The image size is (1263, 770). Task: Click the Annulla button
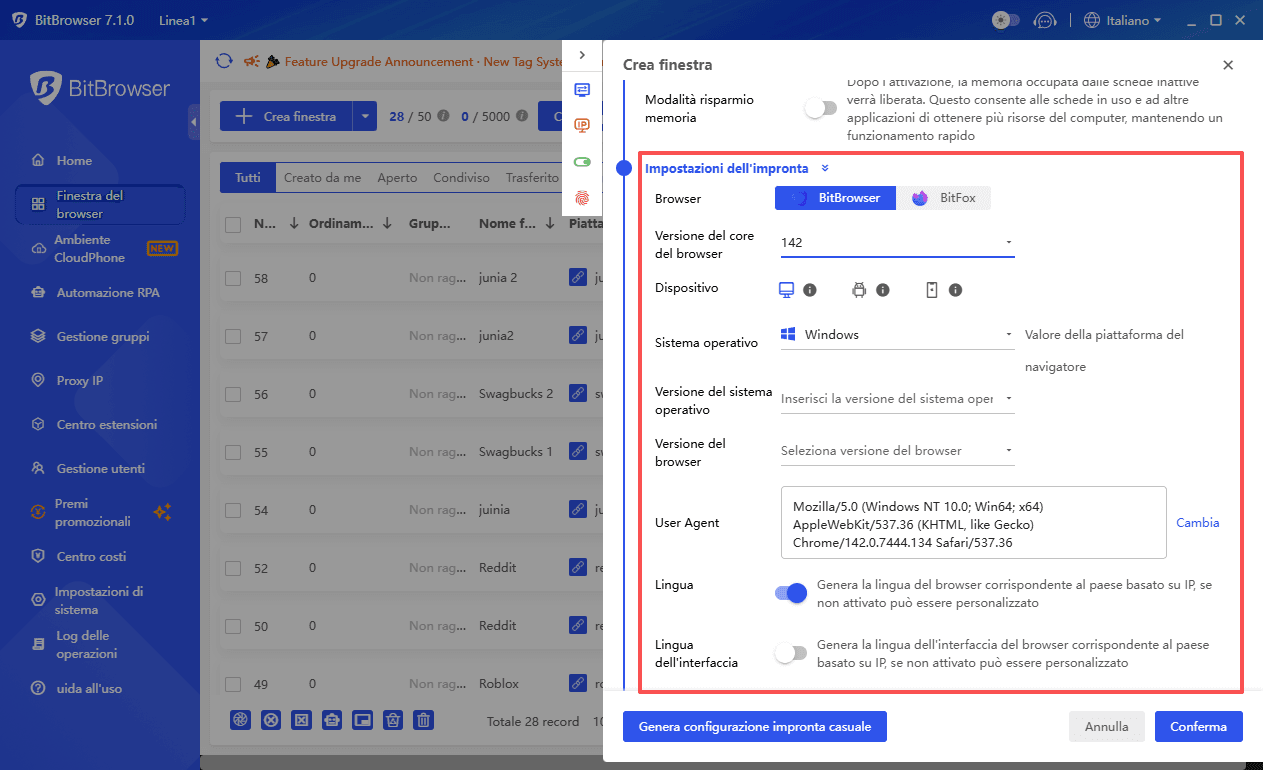(1107, 727)
